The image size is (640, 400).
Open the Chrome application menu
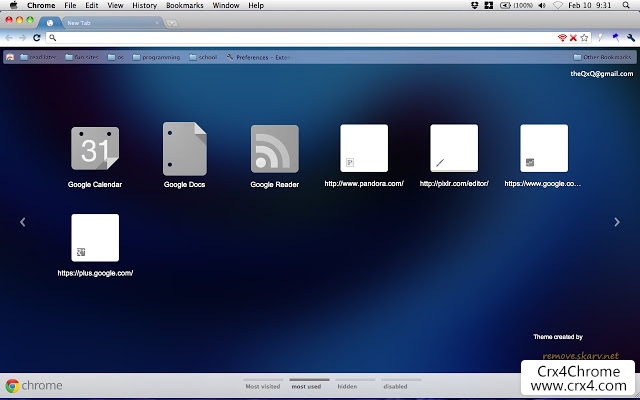41,5
